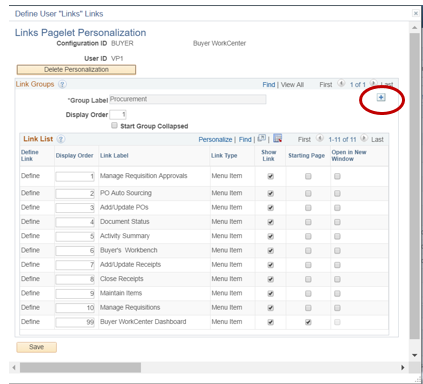Focus the group Display Order field
423x384 pixels.
click(x=118, y=115)
